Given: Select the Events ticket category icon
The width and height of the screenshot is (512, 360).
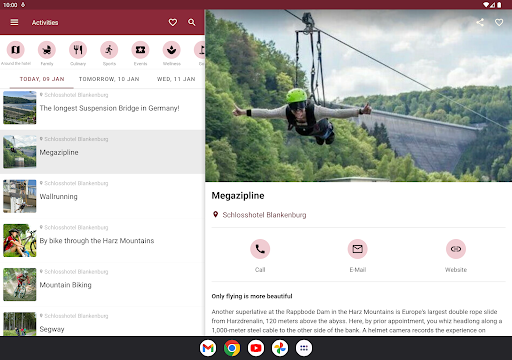Looking at the screenshot, I should 140,50.
